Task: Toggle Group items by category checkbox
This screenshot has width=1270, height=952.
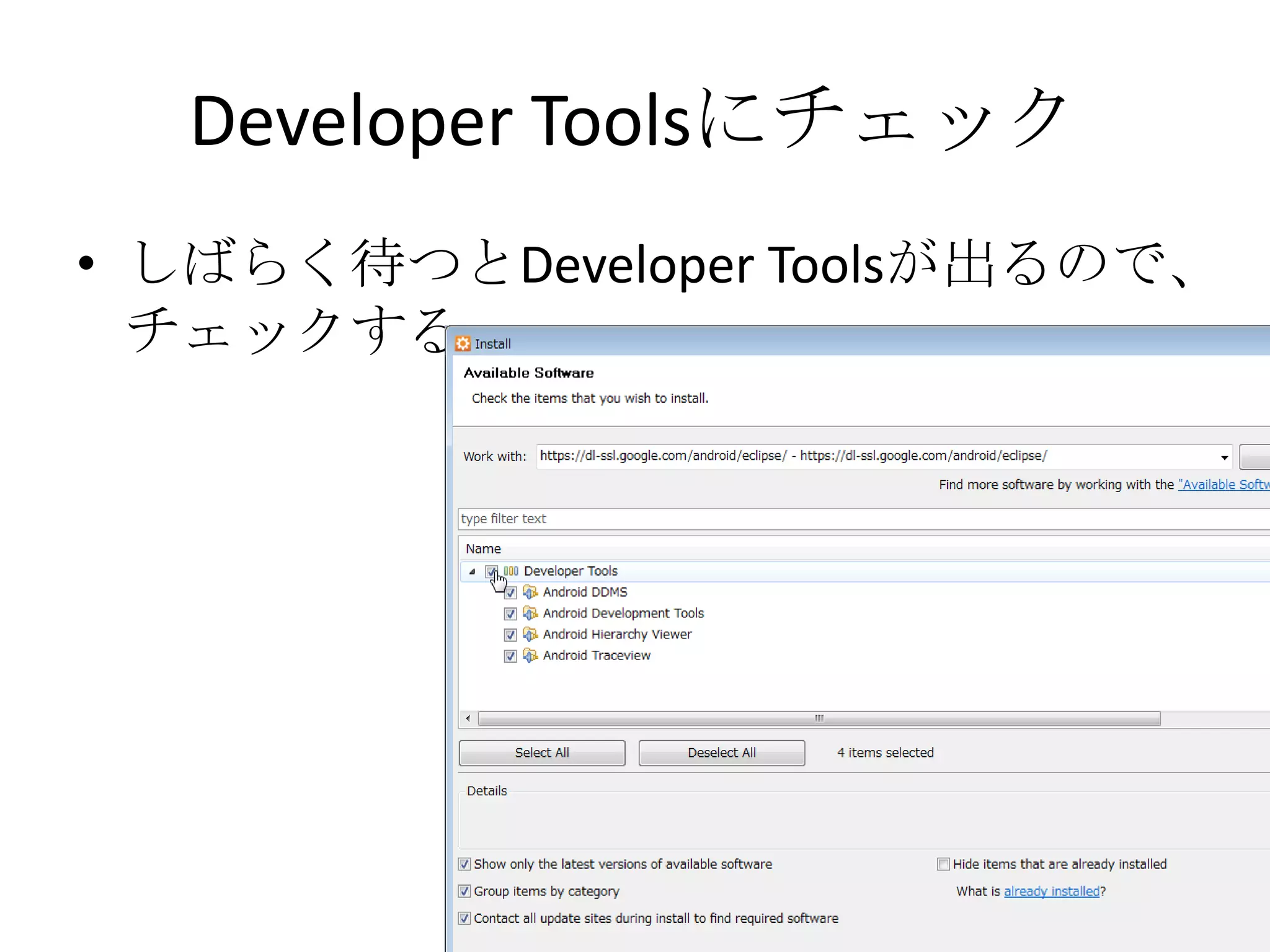Action: point(464,891)
